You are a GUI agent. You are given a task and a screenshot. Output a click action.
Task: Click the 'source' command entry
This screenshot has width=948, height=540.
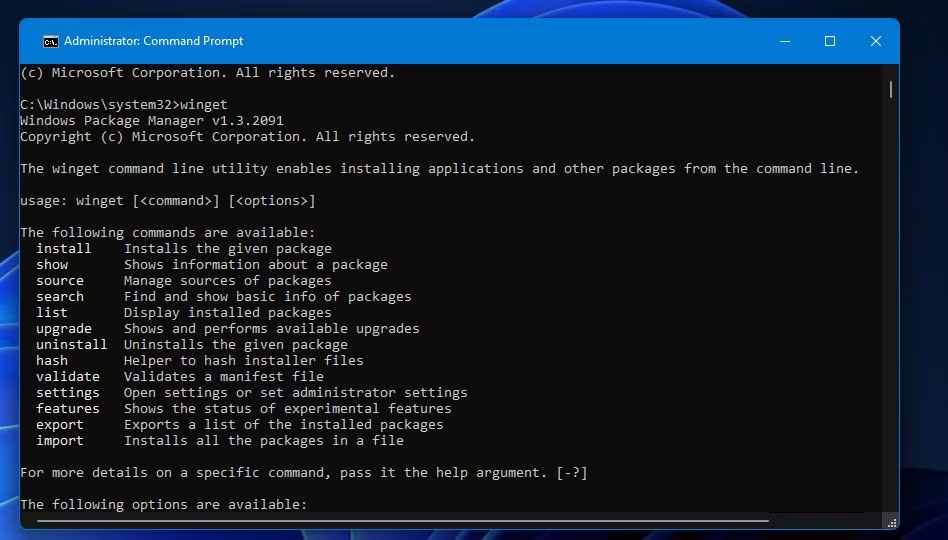click(60, 281)
